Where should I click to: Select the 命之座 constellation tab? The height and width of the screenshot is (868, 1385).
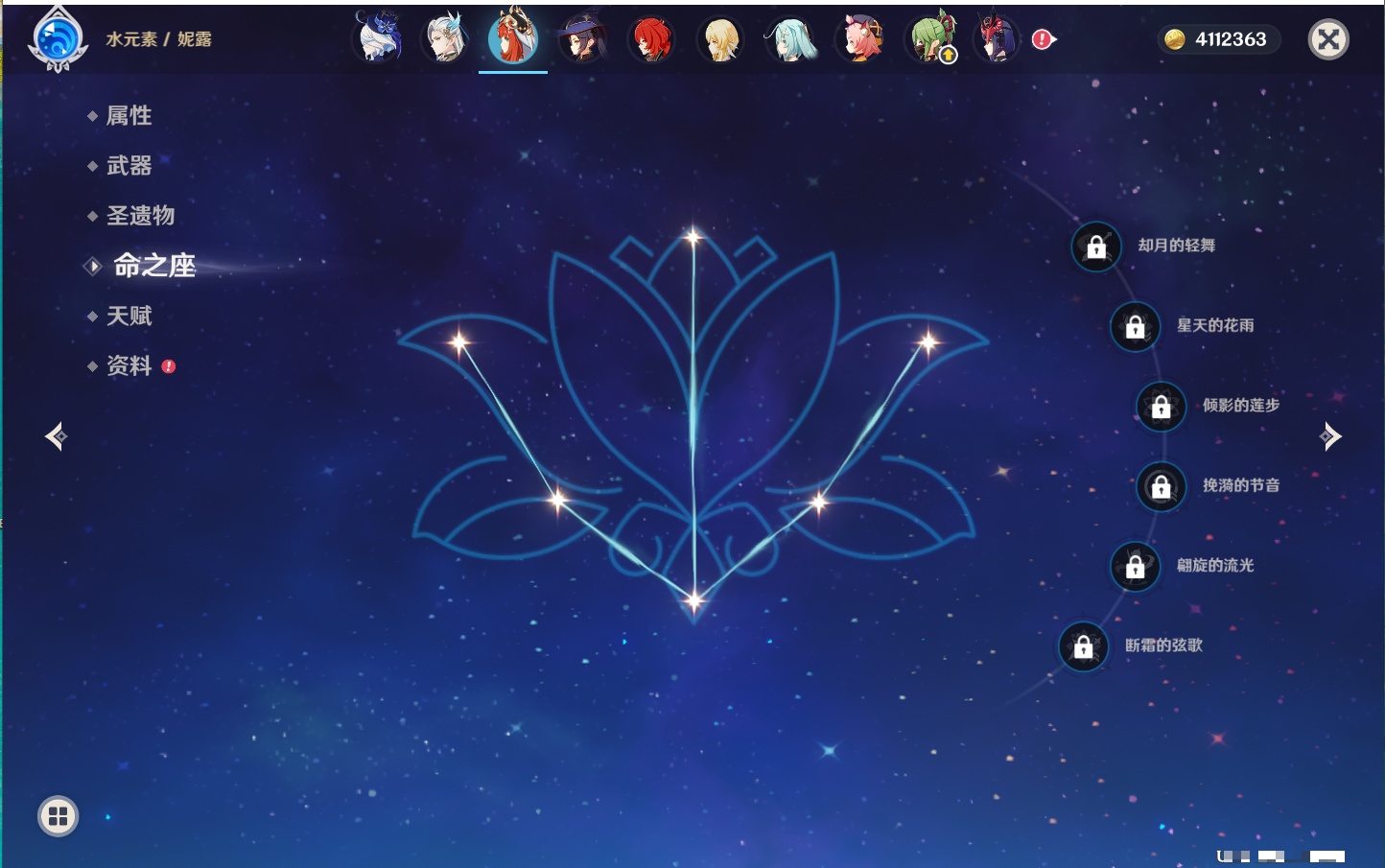pyautogui.click(x=153, y=266)
